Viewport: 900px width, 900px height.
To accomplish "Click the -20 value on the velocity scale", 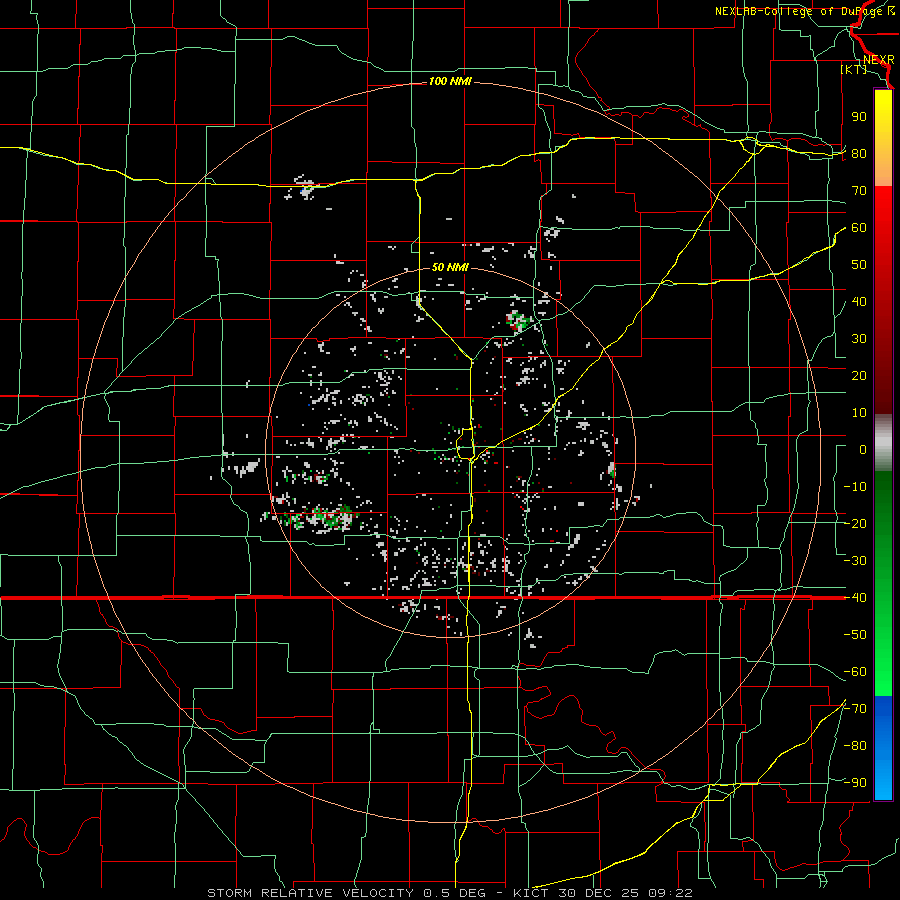I will [855, 523].
